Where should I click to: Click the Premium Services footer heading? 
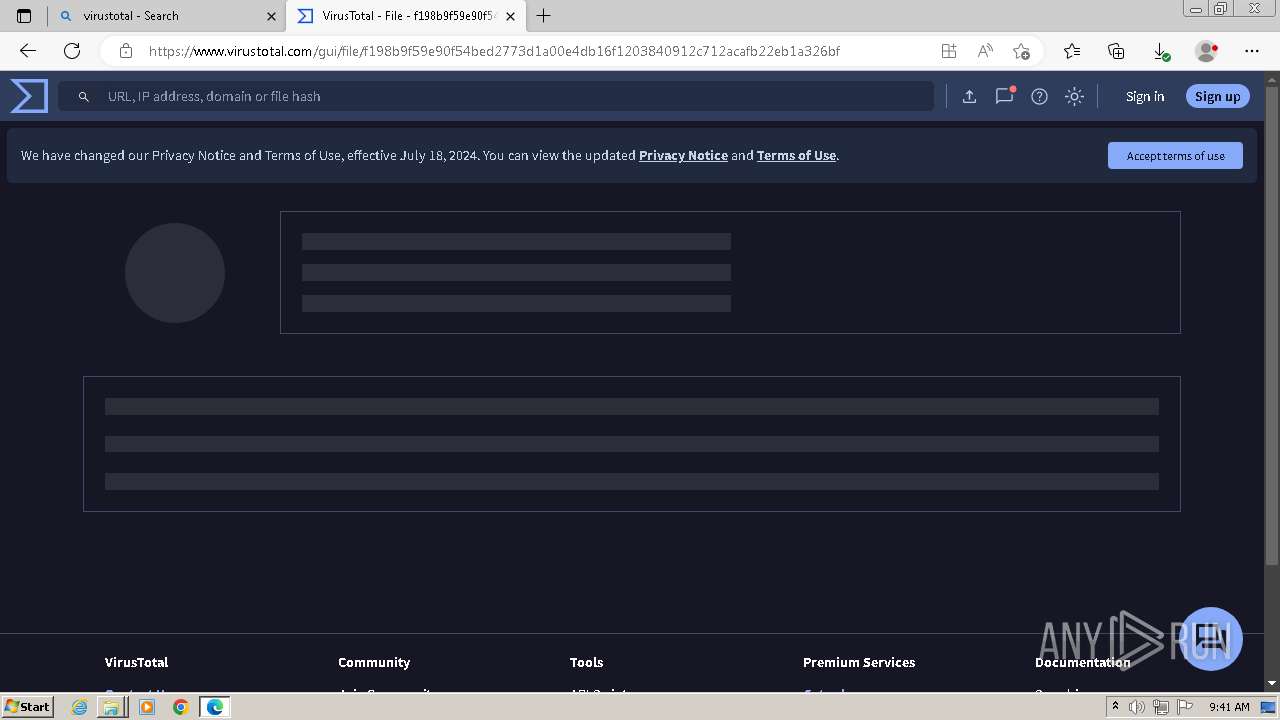859,662
